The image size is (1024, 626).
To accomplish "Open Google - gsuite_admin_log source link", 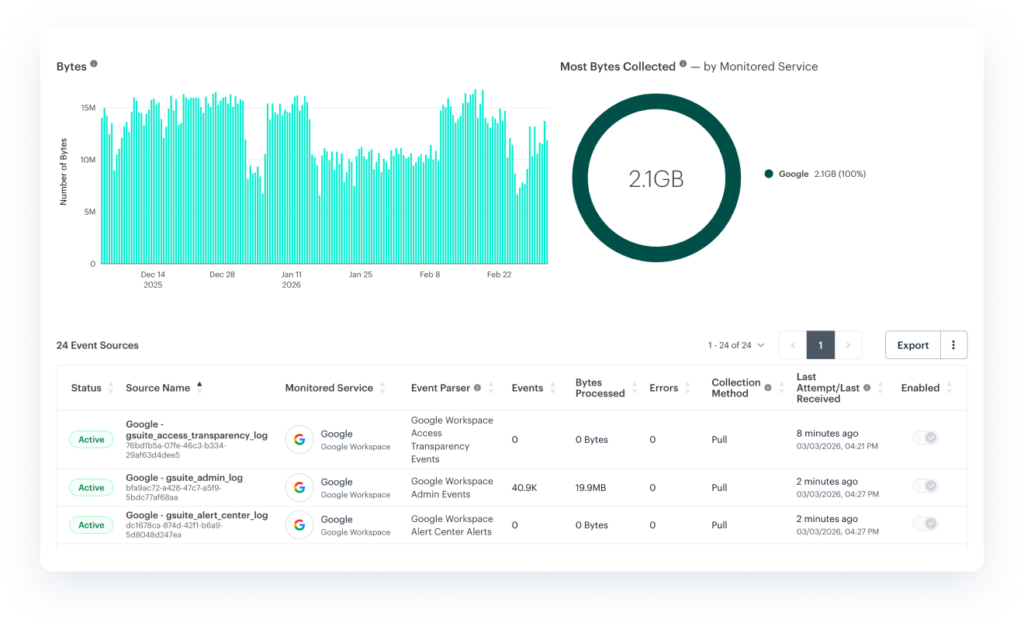I will (x=184, y=478).
